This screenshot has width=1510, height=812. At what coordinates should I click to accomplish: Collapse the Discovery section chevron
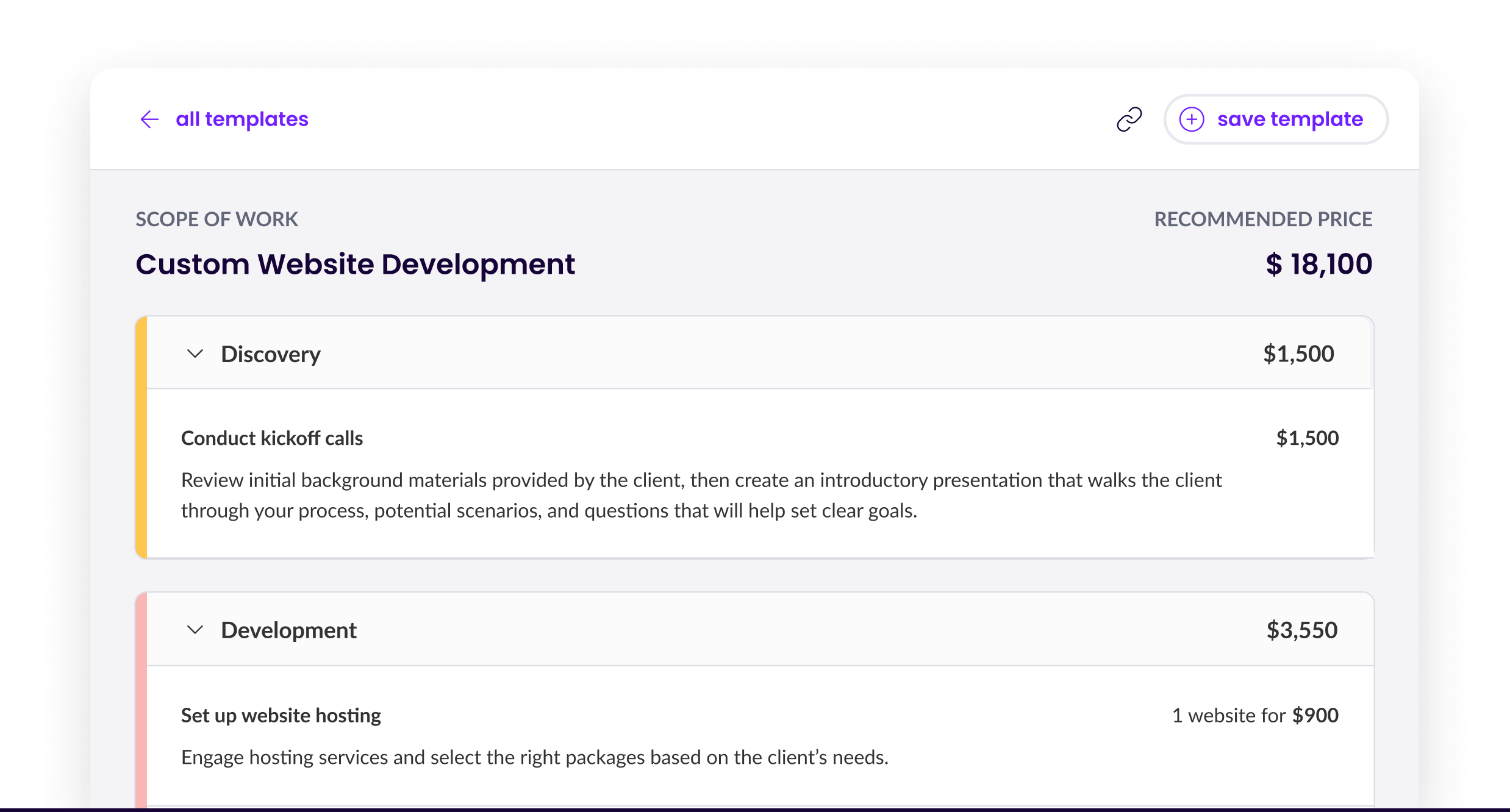point(195,354)
